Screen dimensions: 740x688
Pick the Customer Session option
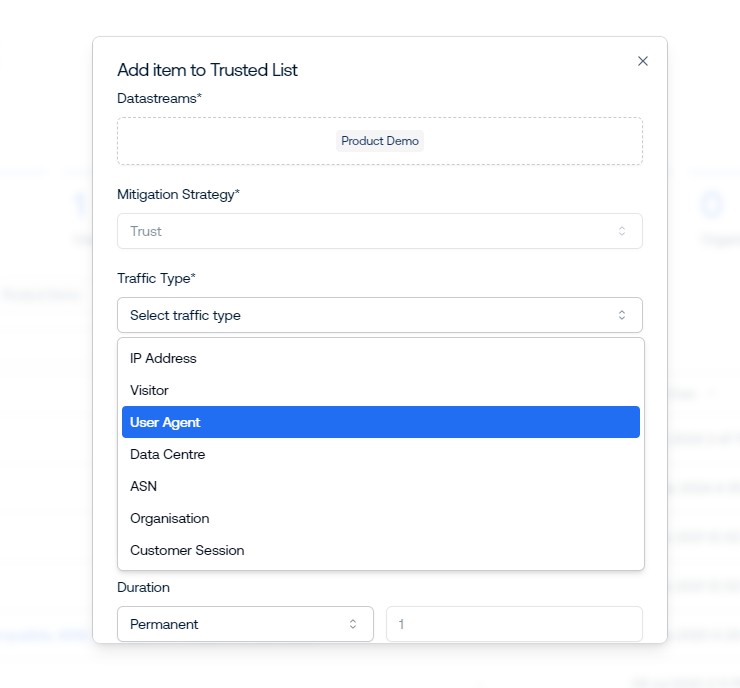187,550
